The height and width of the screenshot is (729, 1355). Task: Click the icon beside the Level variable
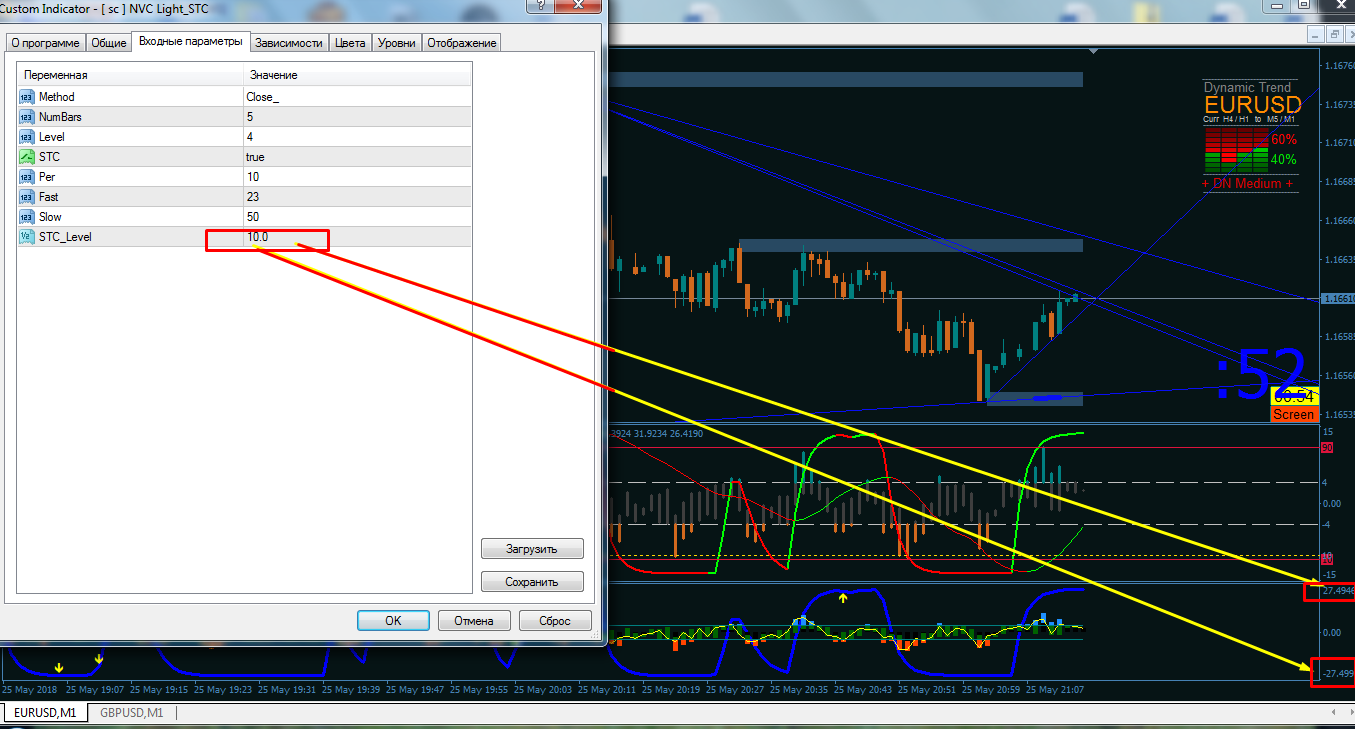pos(26,137)
